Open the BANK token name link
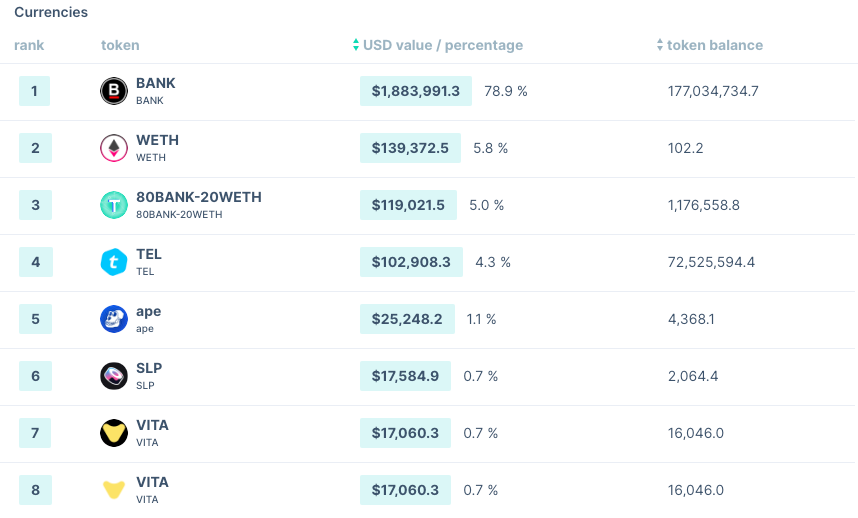The height and width of the screenshot is (518, 858). (x=155, y=84)
